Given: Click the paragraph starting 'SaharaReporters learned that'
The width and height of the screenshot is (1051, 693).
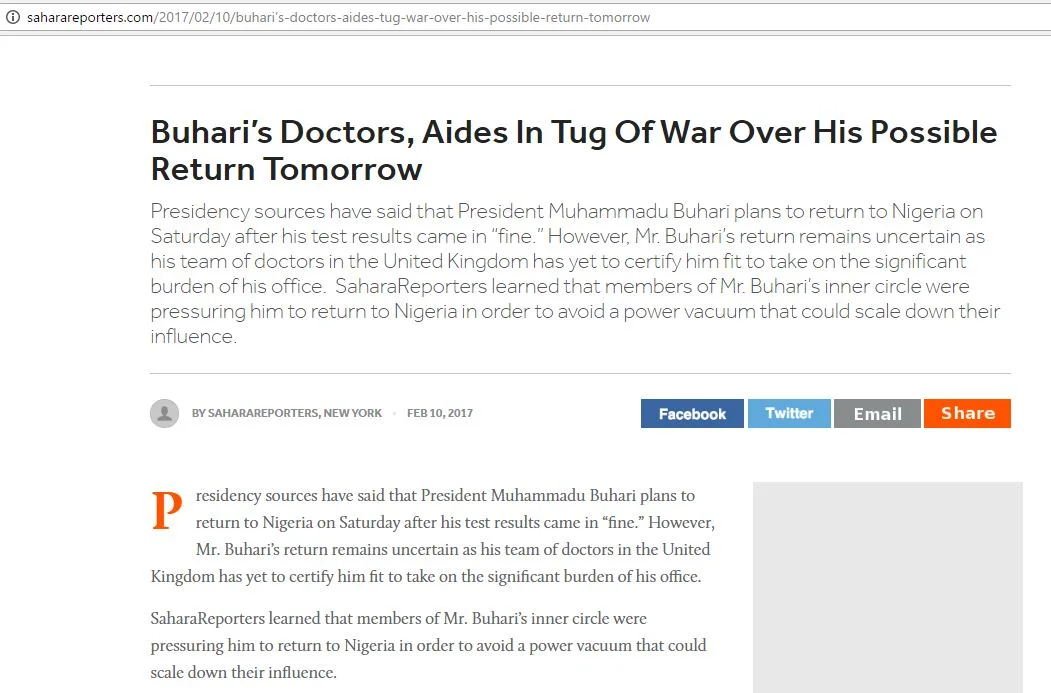Looking at the screenshot, I should click(428, 645).
